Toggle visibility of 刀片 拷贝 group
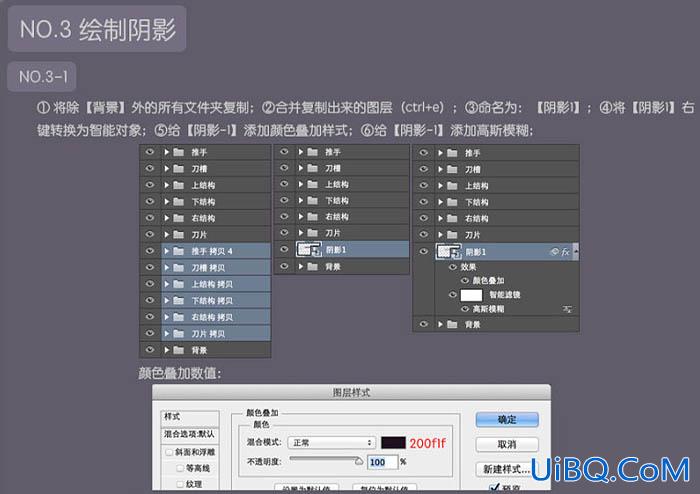The height and width of the screenshot is (494, 700). tap(150, 333)
